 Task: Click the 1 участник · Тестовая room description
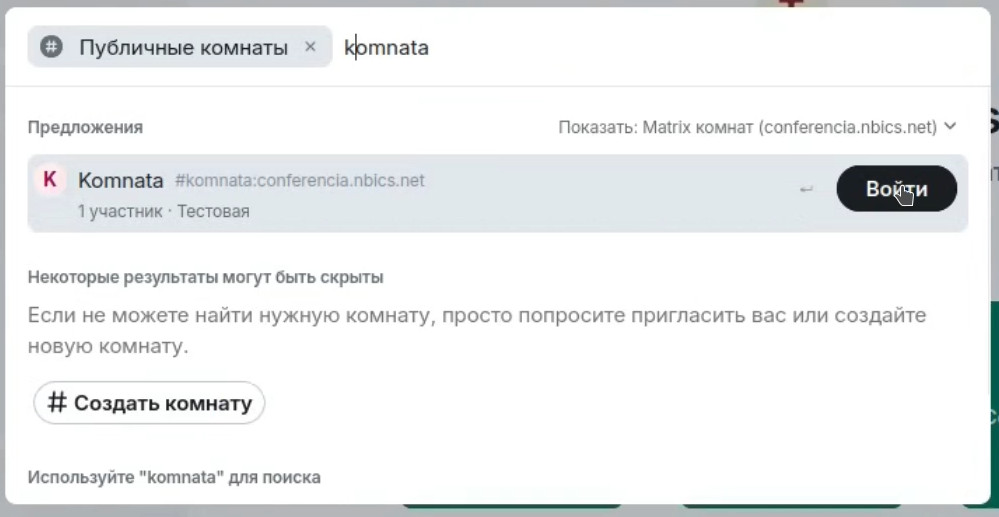[x=164, y=211]
